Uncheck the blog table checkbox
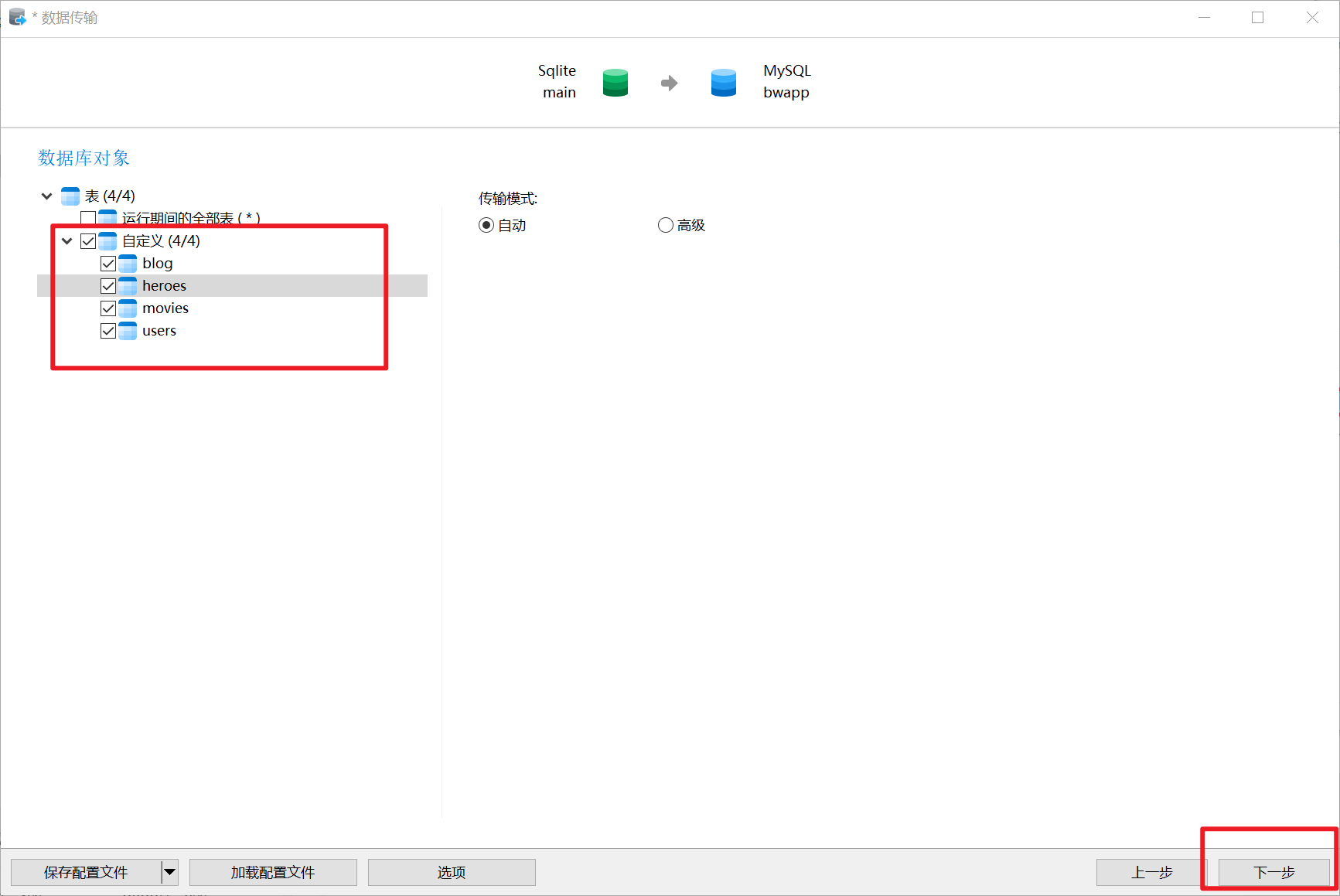Screen dimensions: 1340x896 pos(108,264)
